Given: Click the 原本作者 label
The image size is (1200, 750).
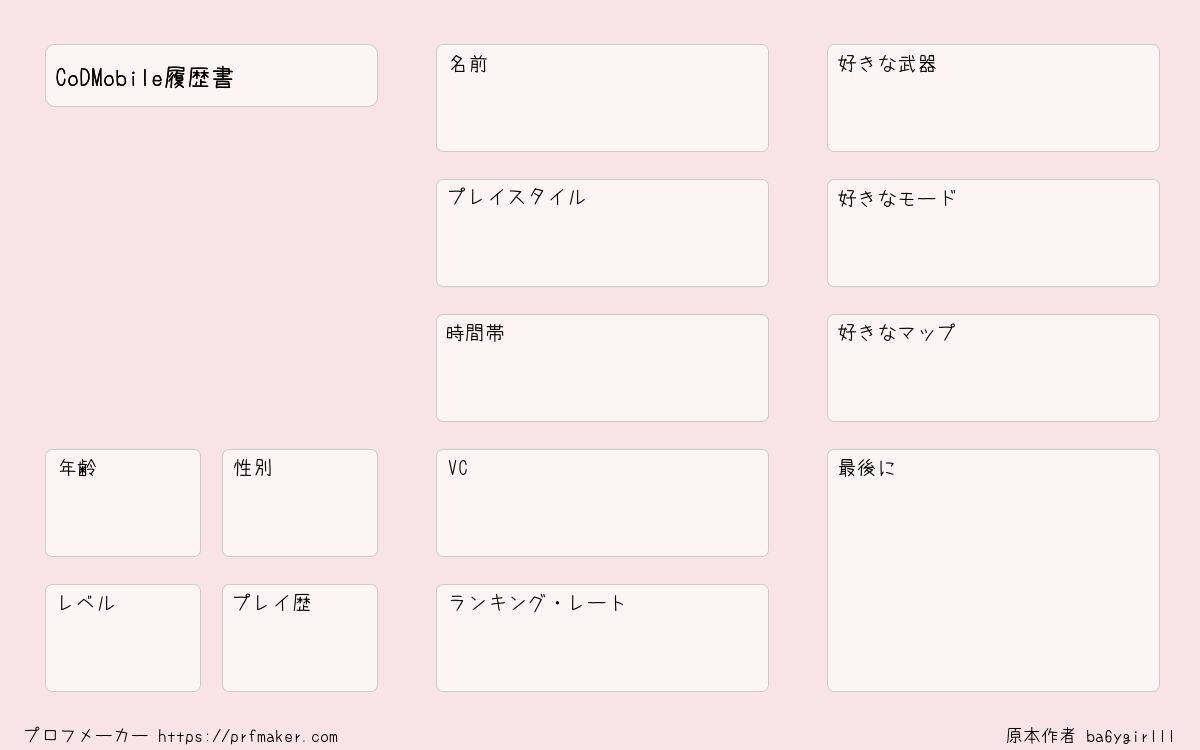Looking at the screenshot, I should point(1041,736).
